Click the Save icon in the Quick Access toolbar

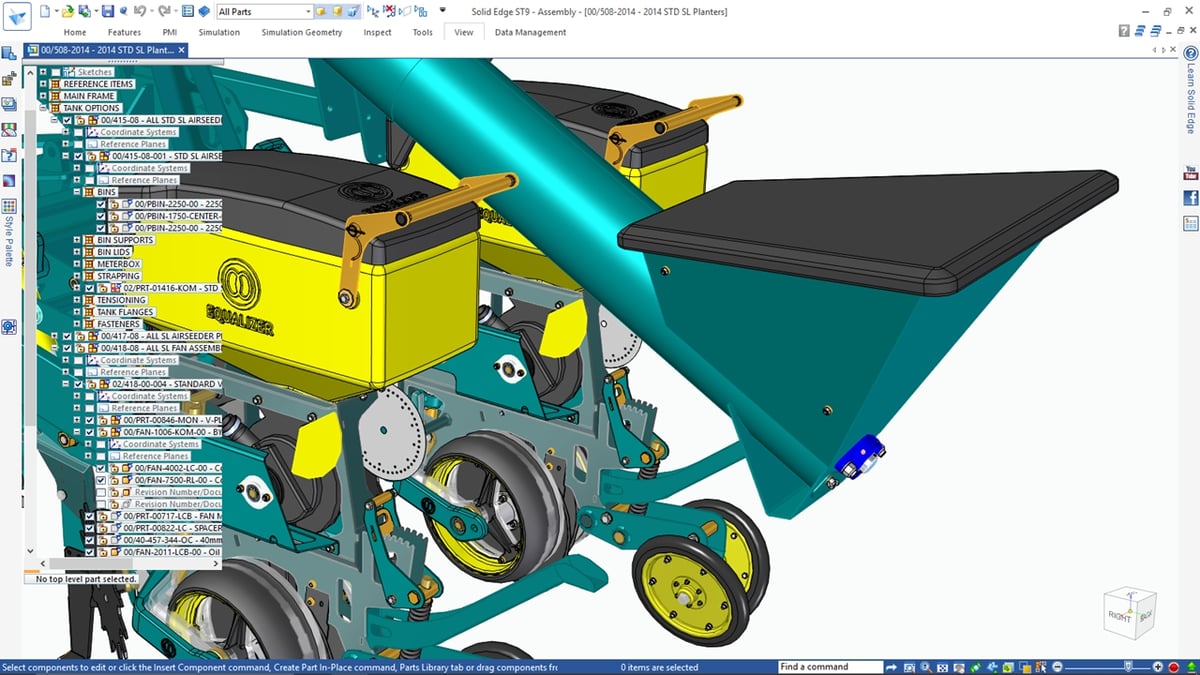coord(108,11)
